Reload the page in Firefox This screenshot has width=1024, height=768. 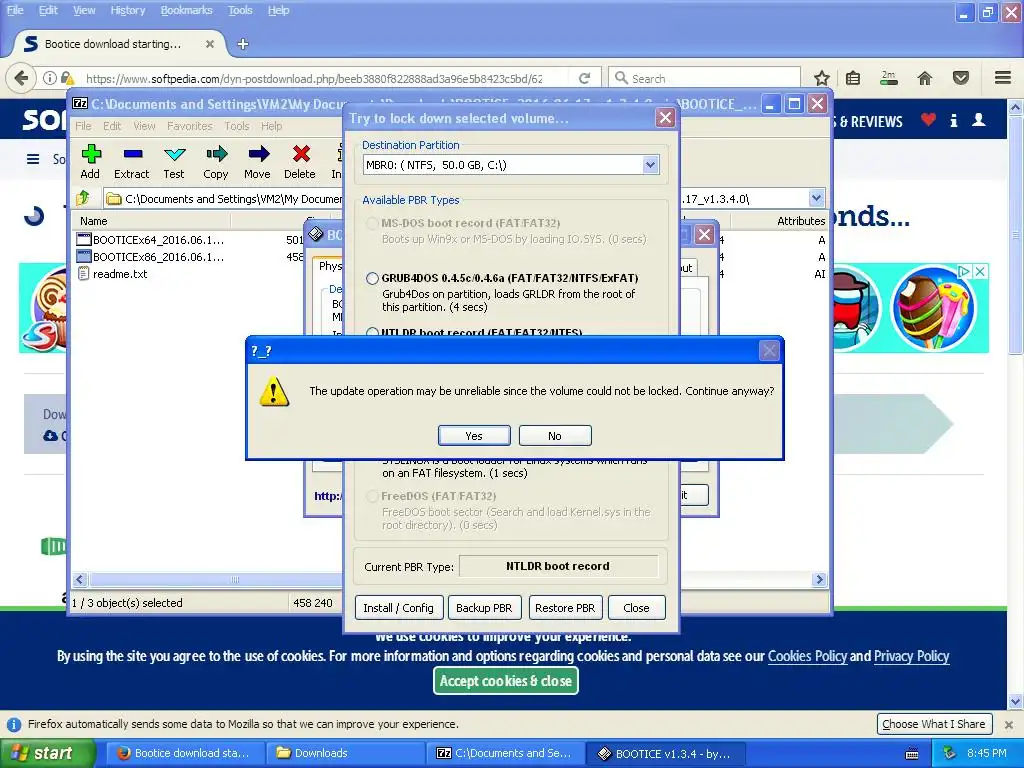pyautogui.click(x=584, y=78)
